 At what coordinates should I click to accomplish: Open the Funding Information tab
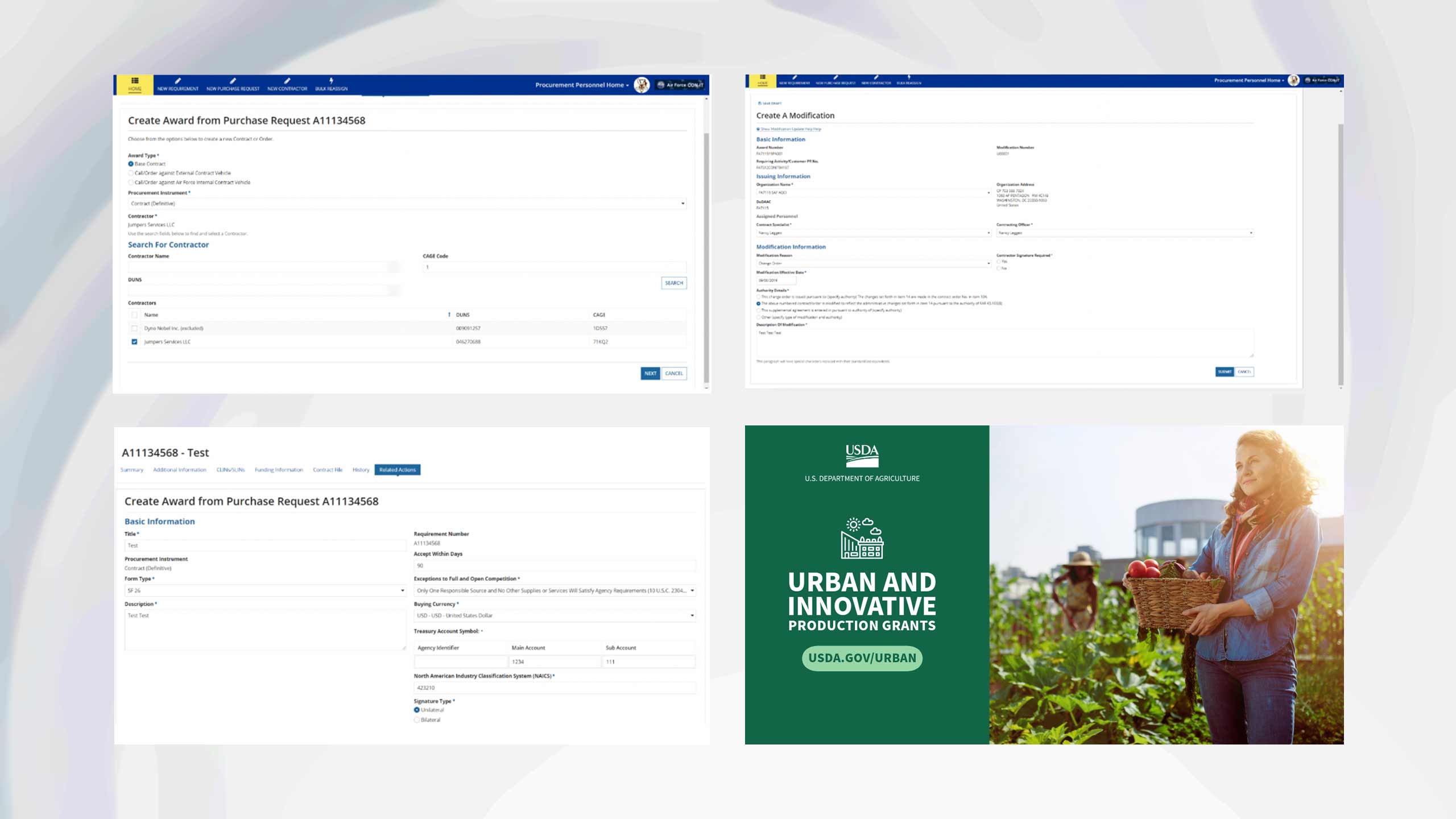[x=279, y=470]
